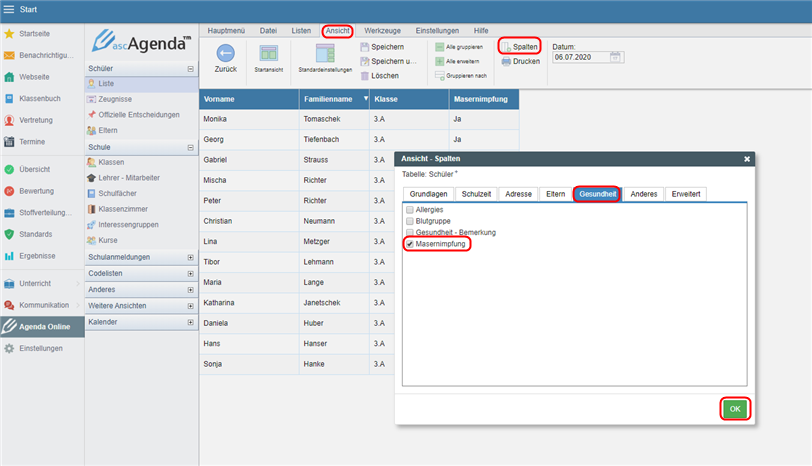Click the Löschen trash toolbar item
This screenshot has height=466, width=812.
(380, 76)
